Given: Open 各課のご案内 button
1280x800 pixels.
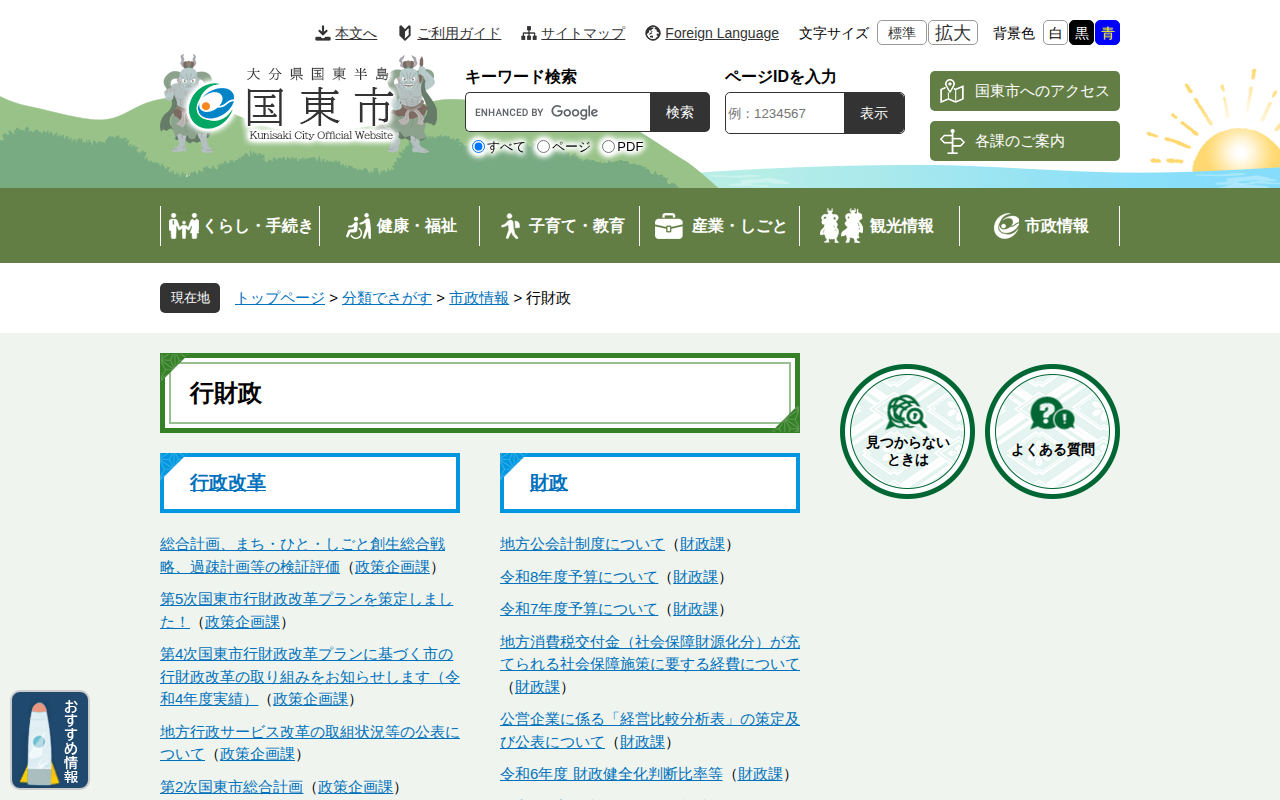Looking at the screenshot, I should (x=1025, y=141).
